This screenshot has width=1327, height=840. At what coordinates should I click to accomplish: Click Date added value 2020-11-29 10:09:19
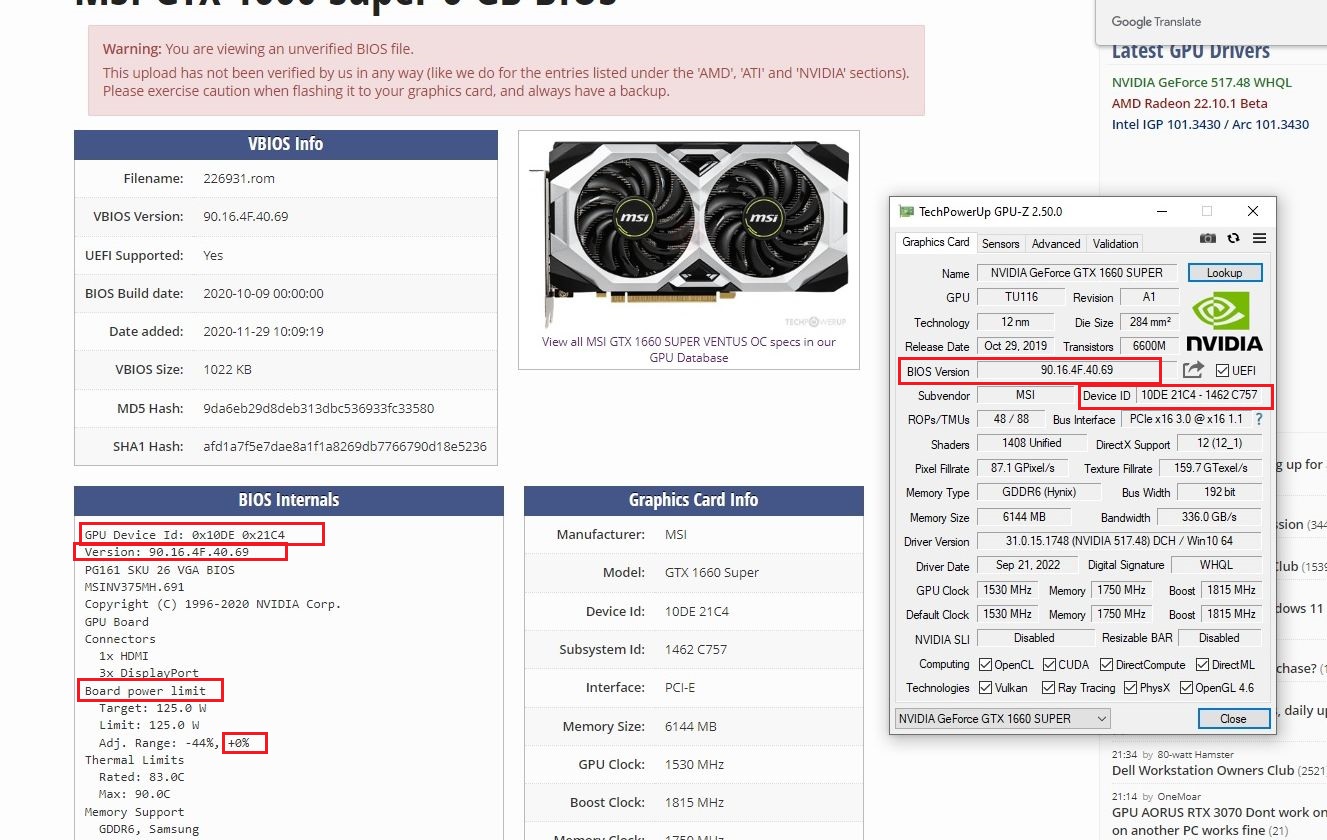pos(263,331)
